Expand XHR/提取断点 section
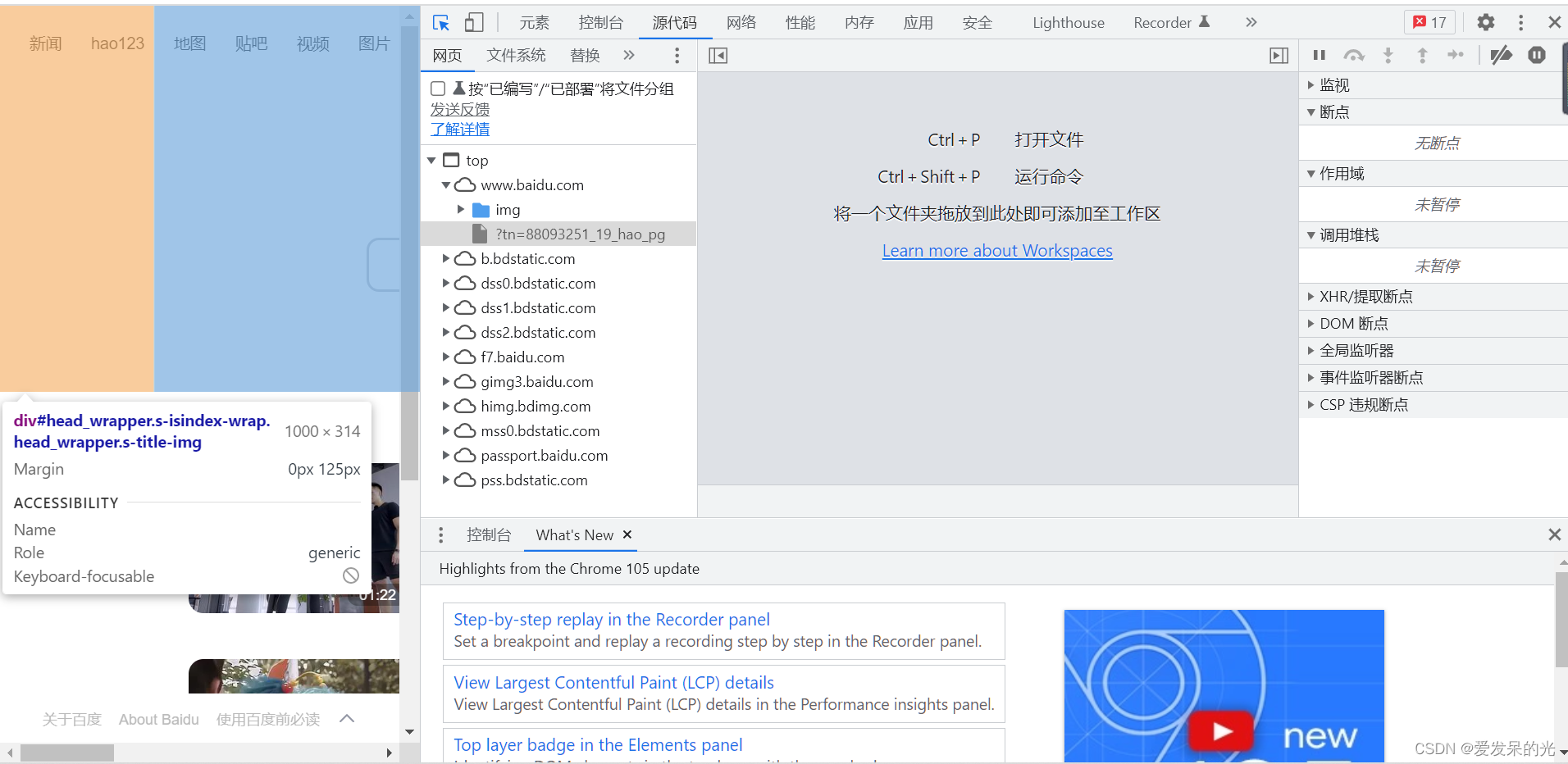 (x=1433, y=297)
